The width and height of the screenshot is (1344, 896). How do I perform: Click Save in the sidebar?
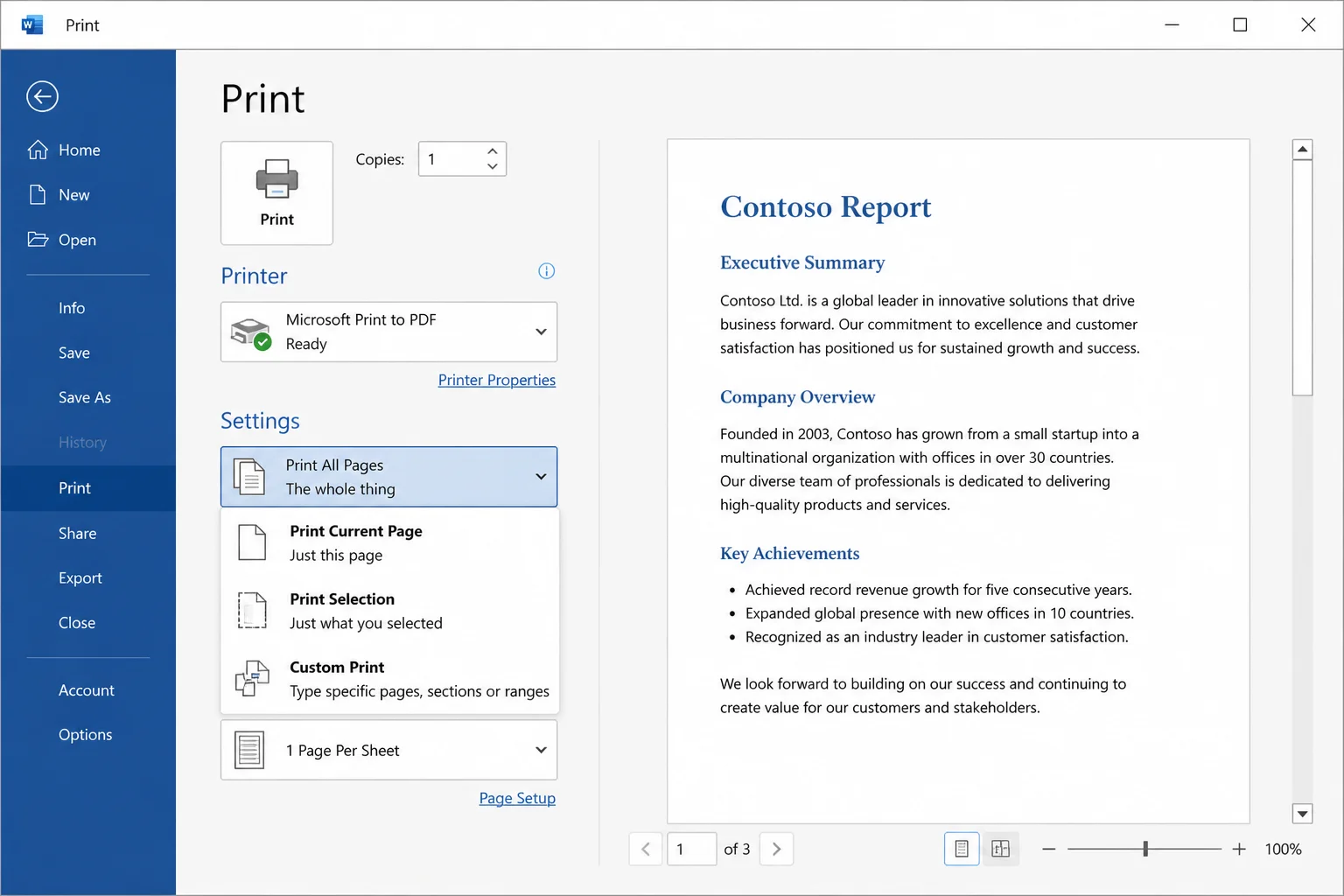[x=87, y=353]
